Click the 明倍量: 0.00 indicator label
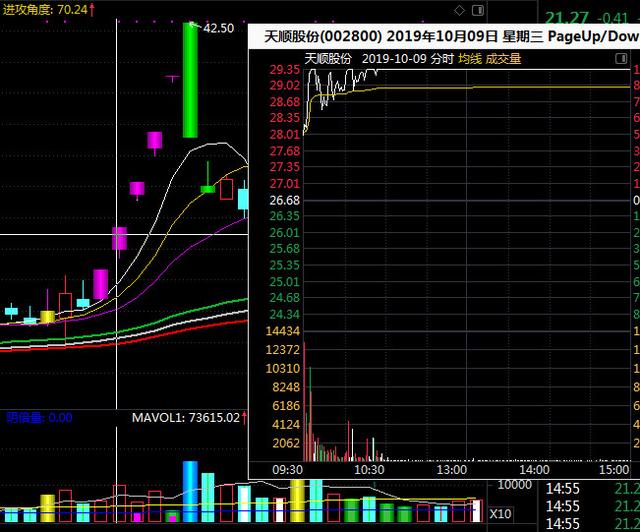Viewport: 640px width, 532px height. [40, 417]
